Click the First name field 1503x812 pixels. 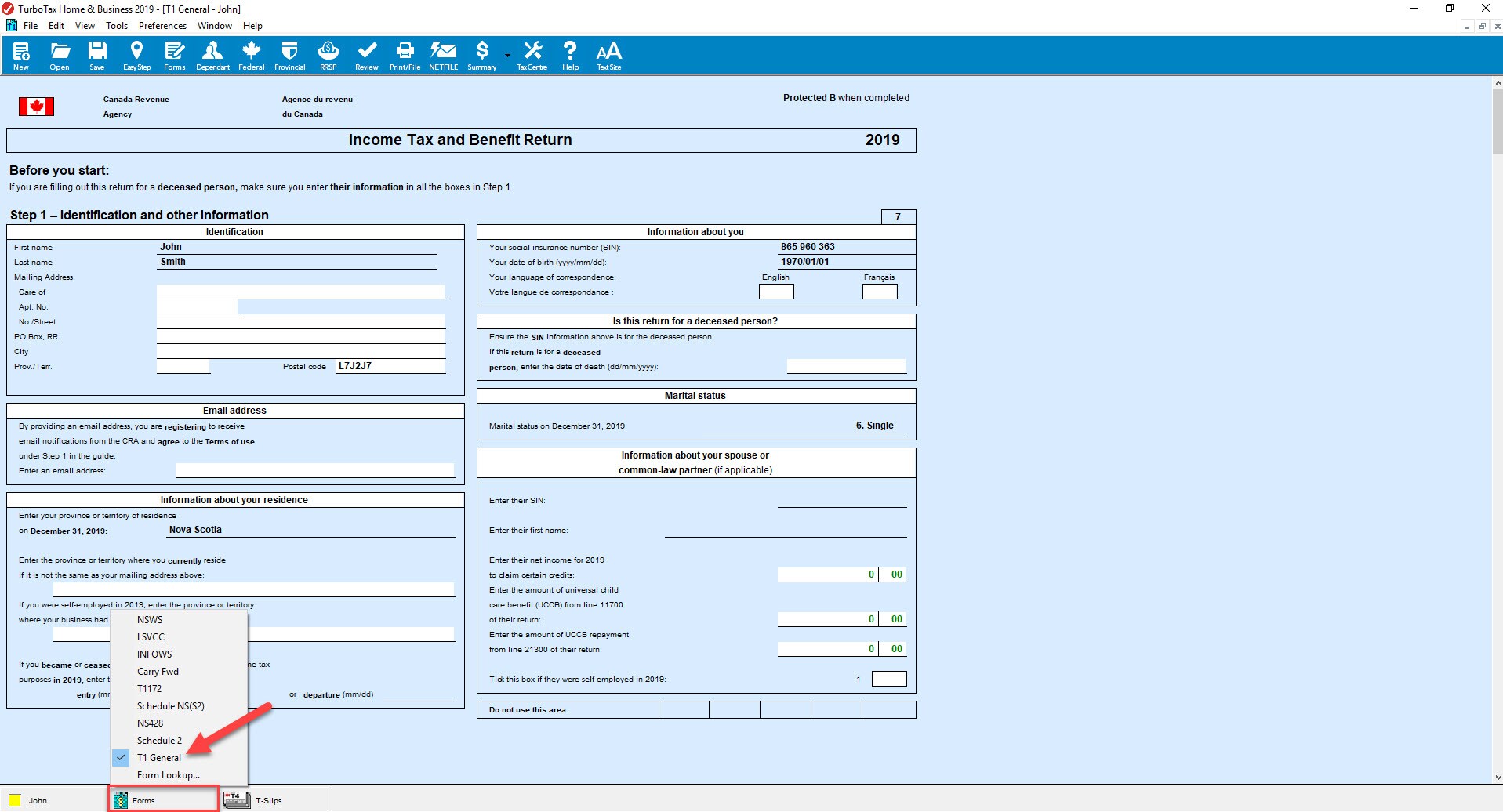(296, 247)
